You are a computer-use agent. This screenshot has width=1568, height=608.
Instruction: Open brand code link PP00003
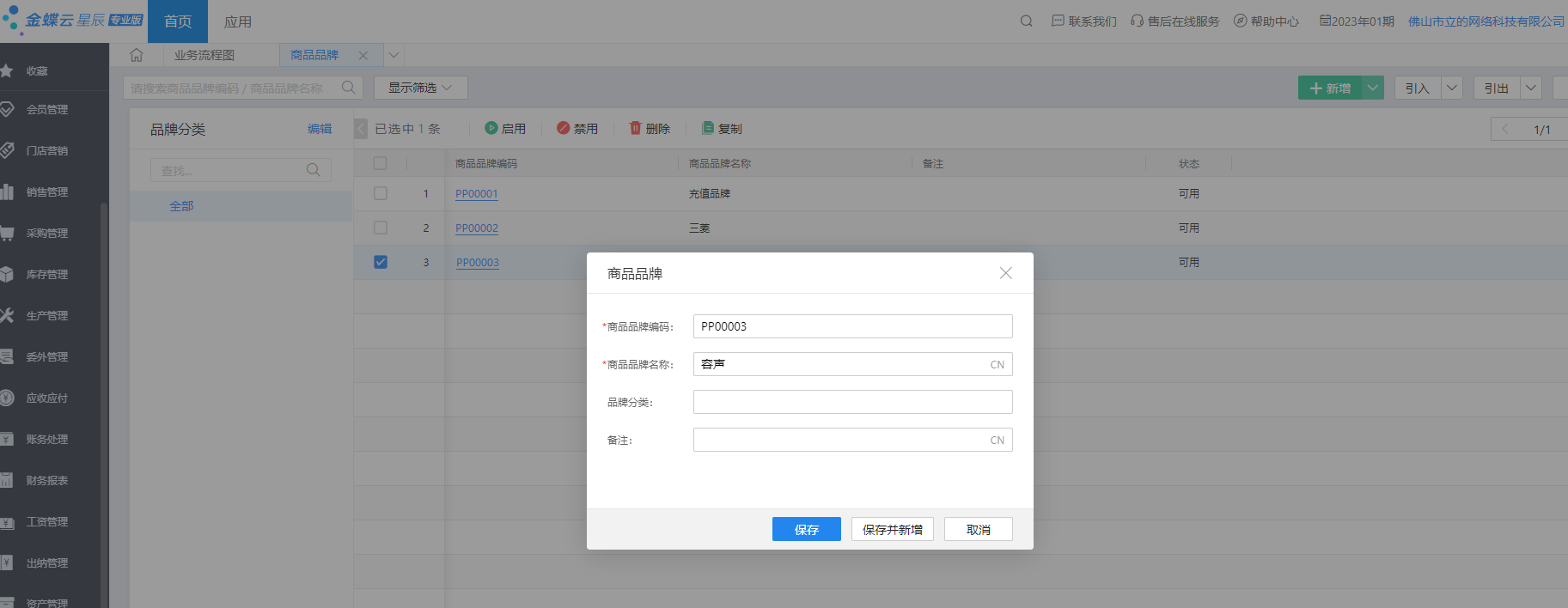pyautogui.click(x=478, y=263)
